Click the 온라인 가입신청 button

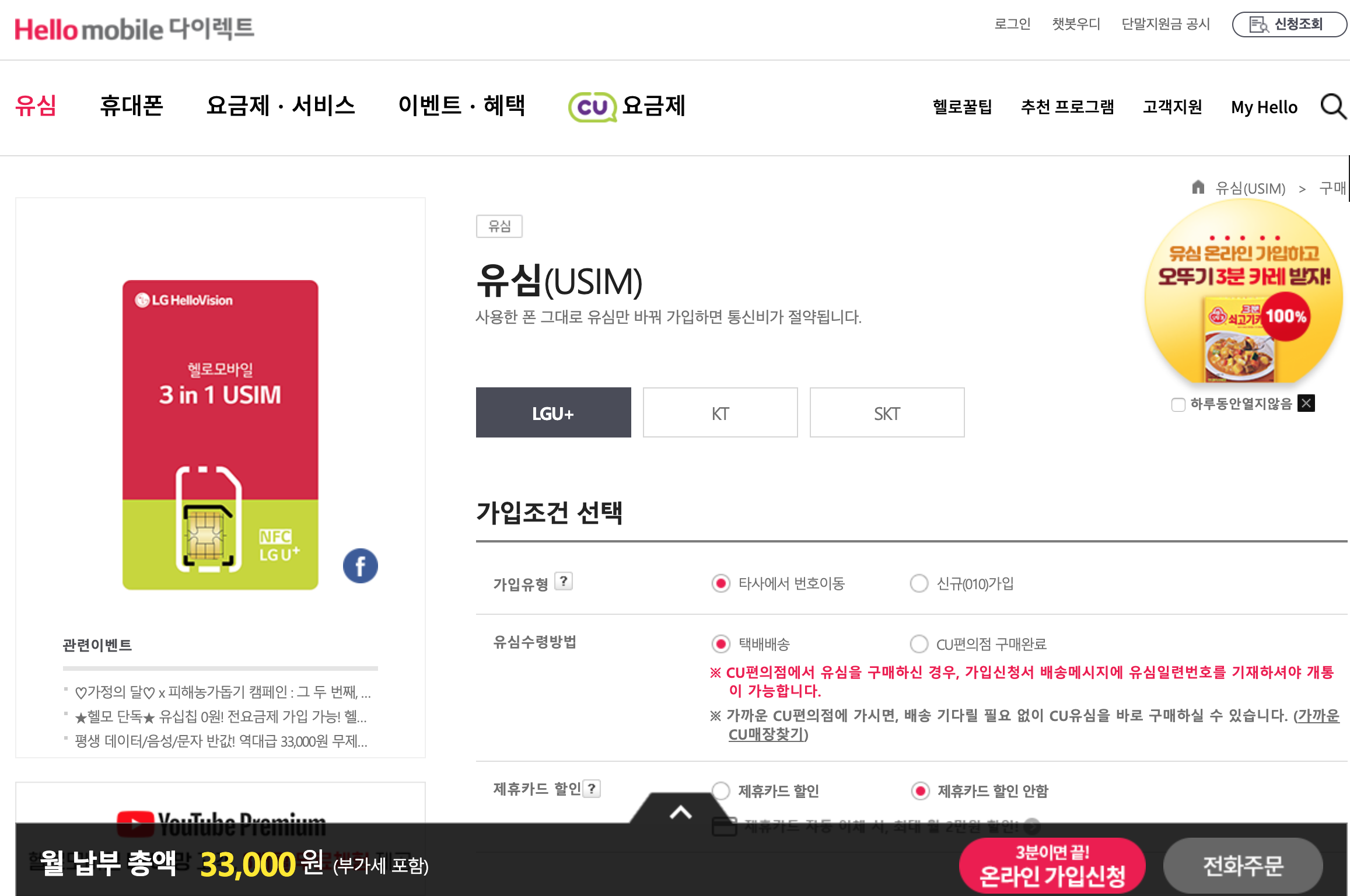coord(1052,866)
